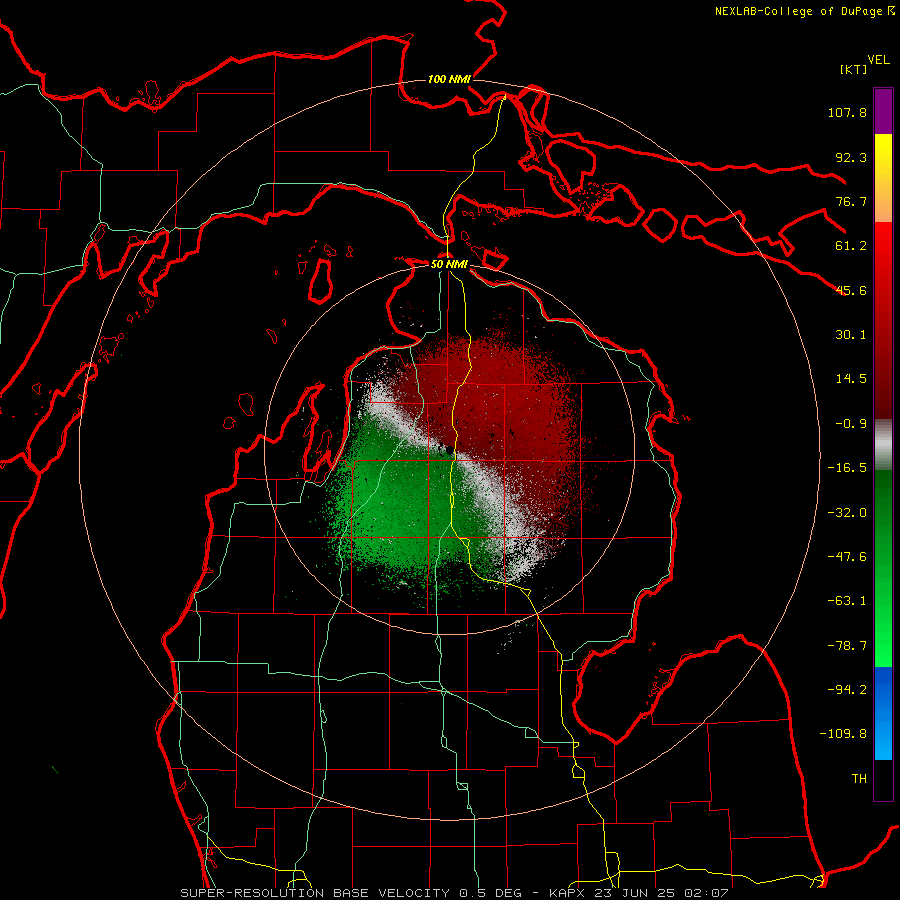Screen dimensions: 900x900
Task: Click the 50 NMI range ring label
Action: [449, 264]
